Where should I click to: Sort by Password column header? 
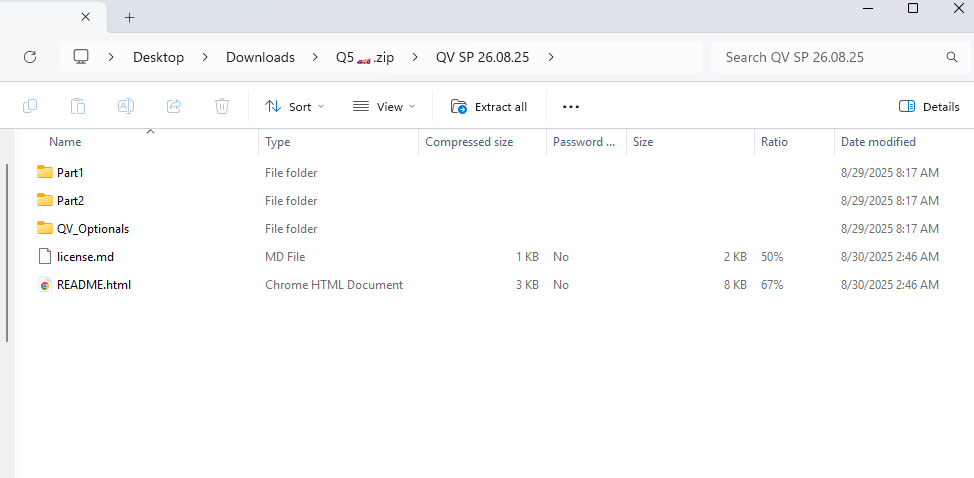(586, 142)
